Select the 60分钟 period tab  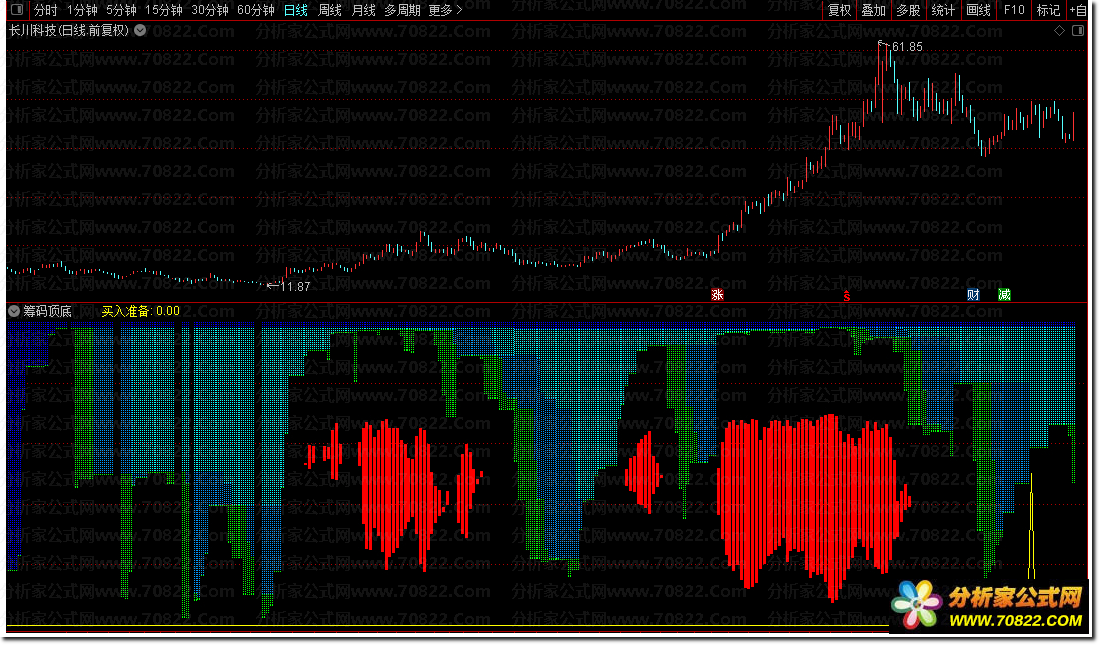tap(256, 10)
